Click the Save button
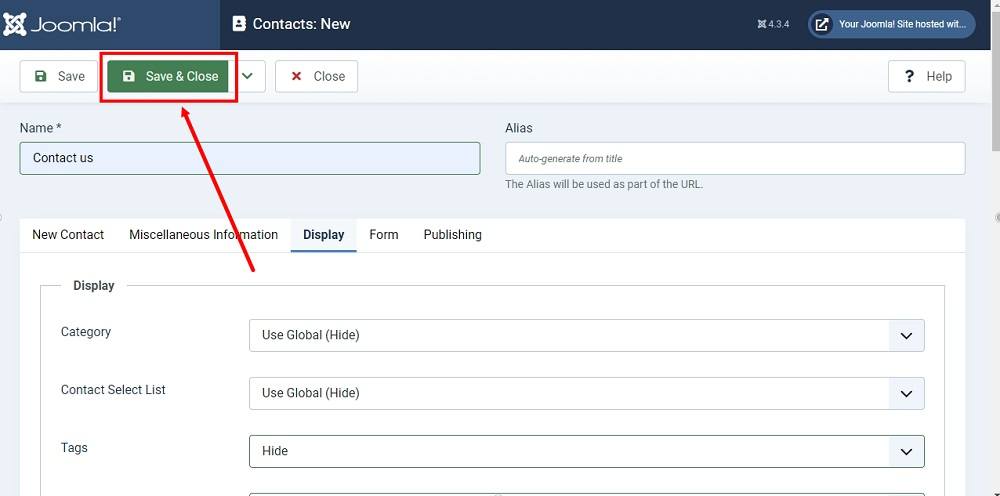Viewport: 1000px width, 496px height. click(59, 77)
